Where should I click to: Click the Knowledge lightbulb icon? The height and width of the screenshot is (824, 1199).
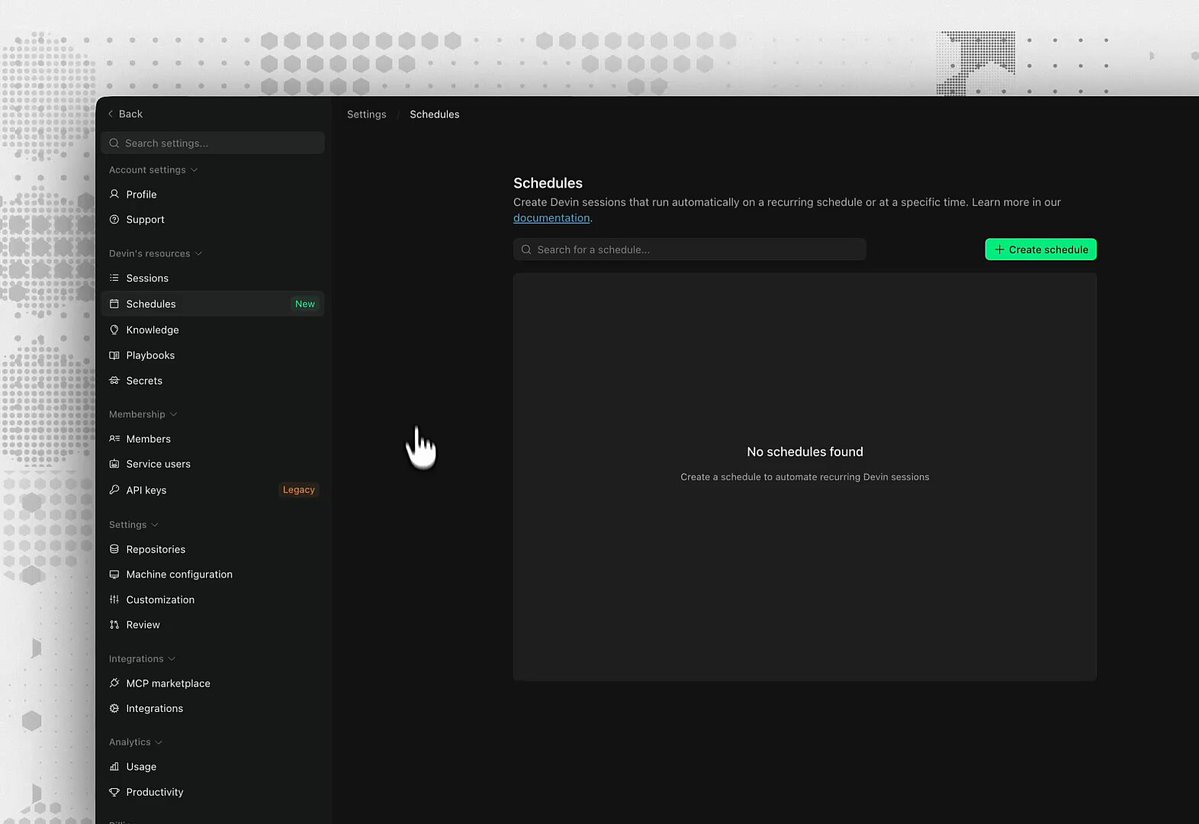pyautogui.click(x=114, y=330)
